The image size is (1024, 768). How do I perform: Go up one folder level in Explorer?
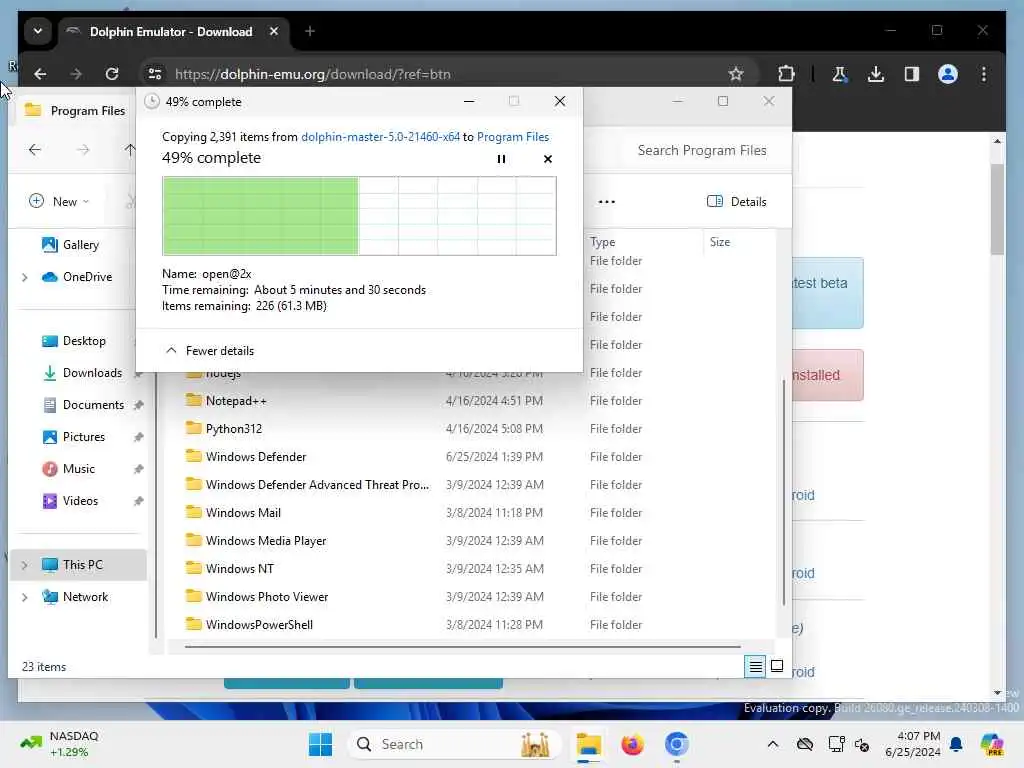[129, 150]
